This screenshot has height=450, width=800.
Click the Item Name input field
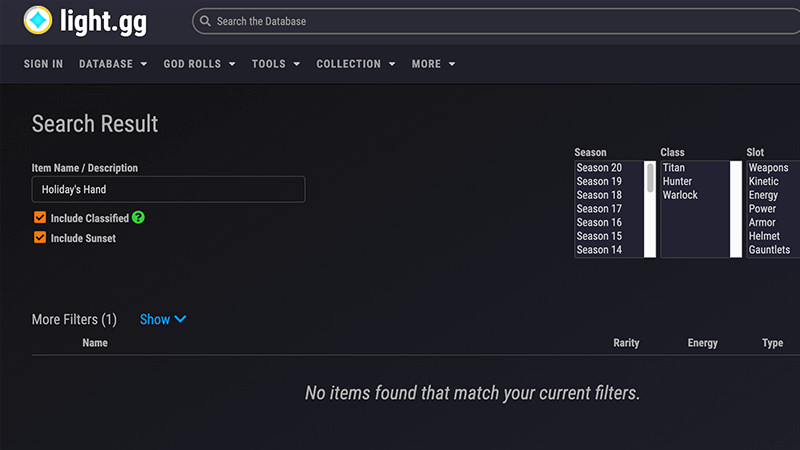pyautogui.click(x=168, y=189)
